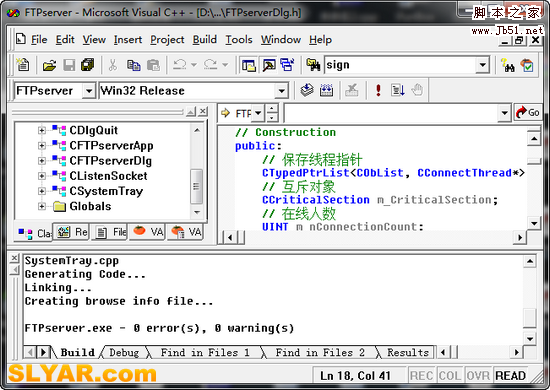Click the Go debug icon with arrow

point(397,90)
